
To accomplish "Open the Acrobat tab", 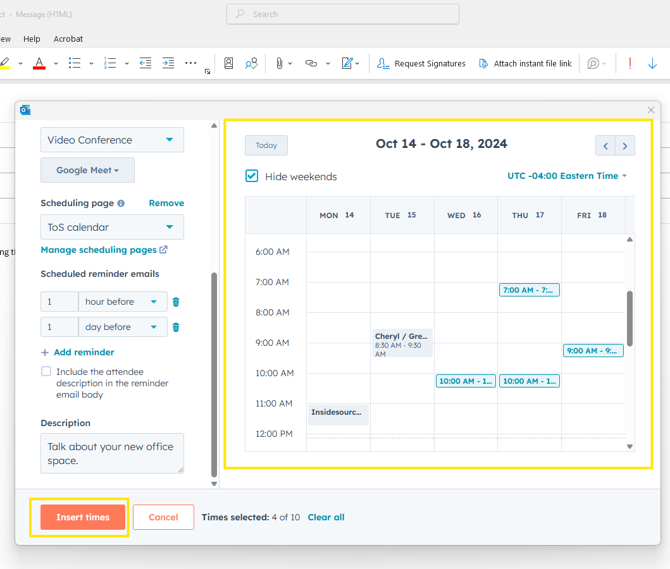I will (68, 39).
